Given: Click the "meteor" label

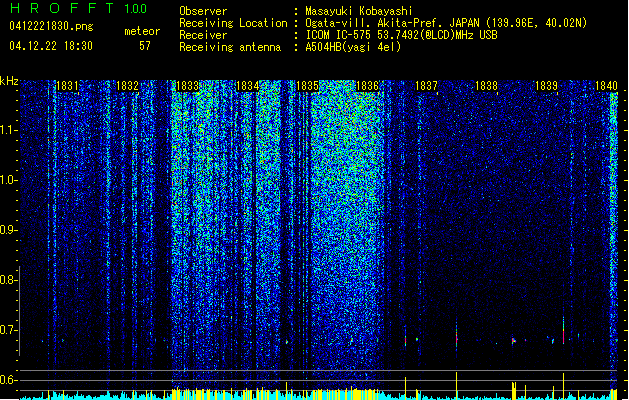Looking at the screenshot, I should [x=142, y=31].
